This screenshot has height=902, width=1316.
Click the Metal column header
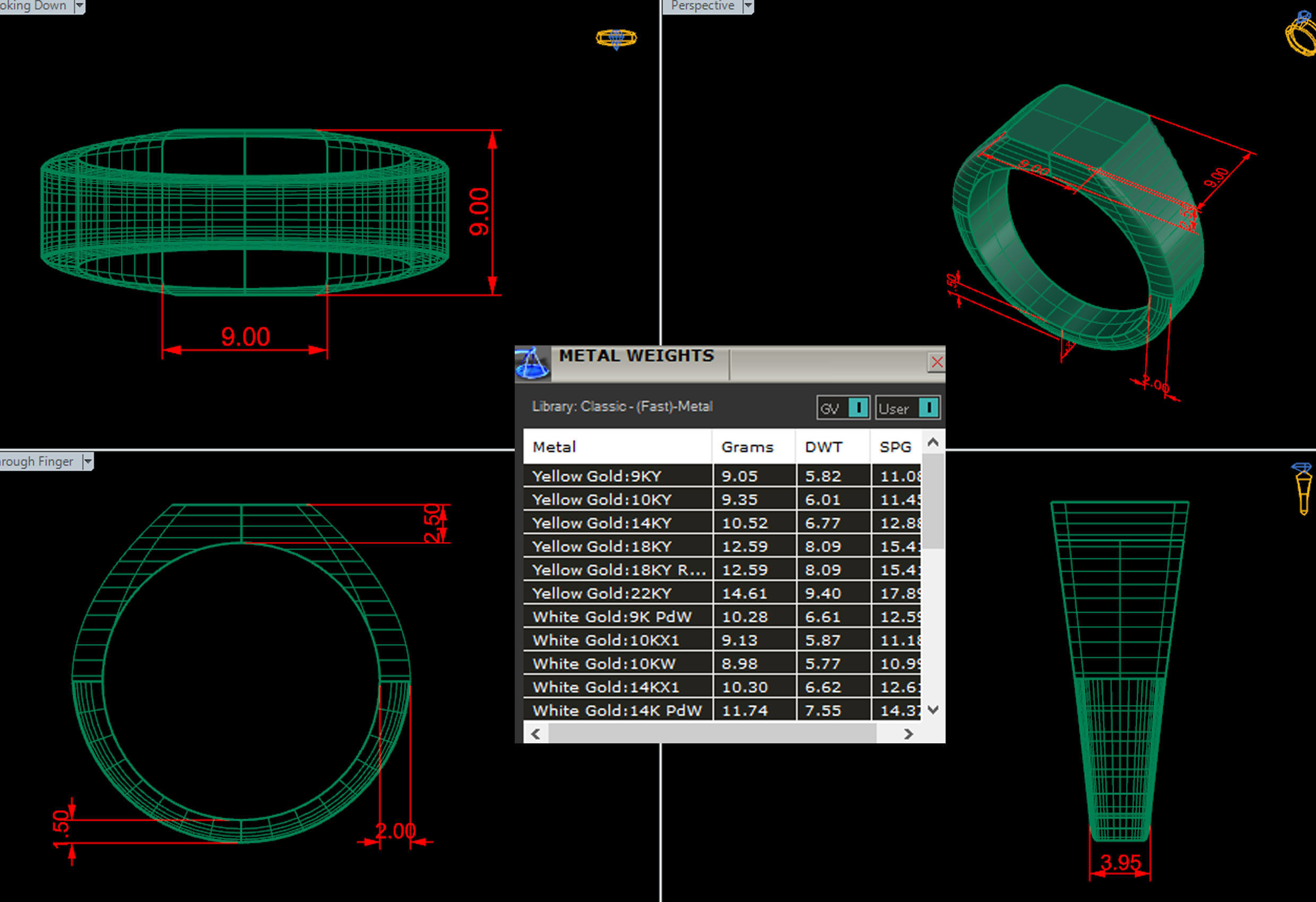pyautogui.click(x=555, y=447)
